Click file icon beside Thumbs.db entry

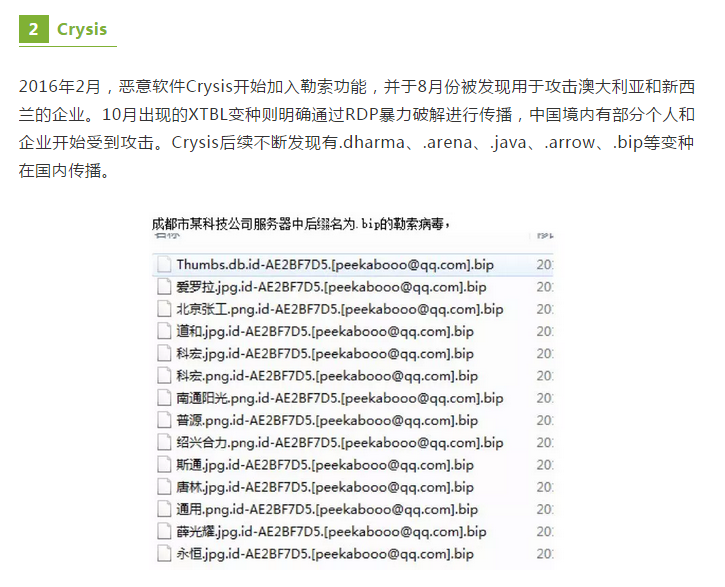(x=164, y=264)
